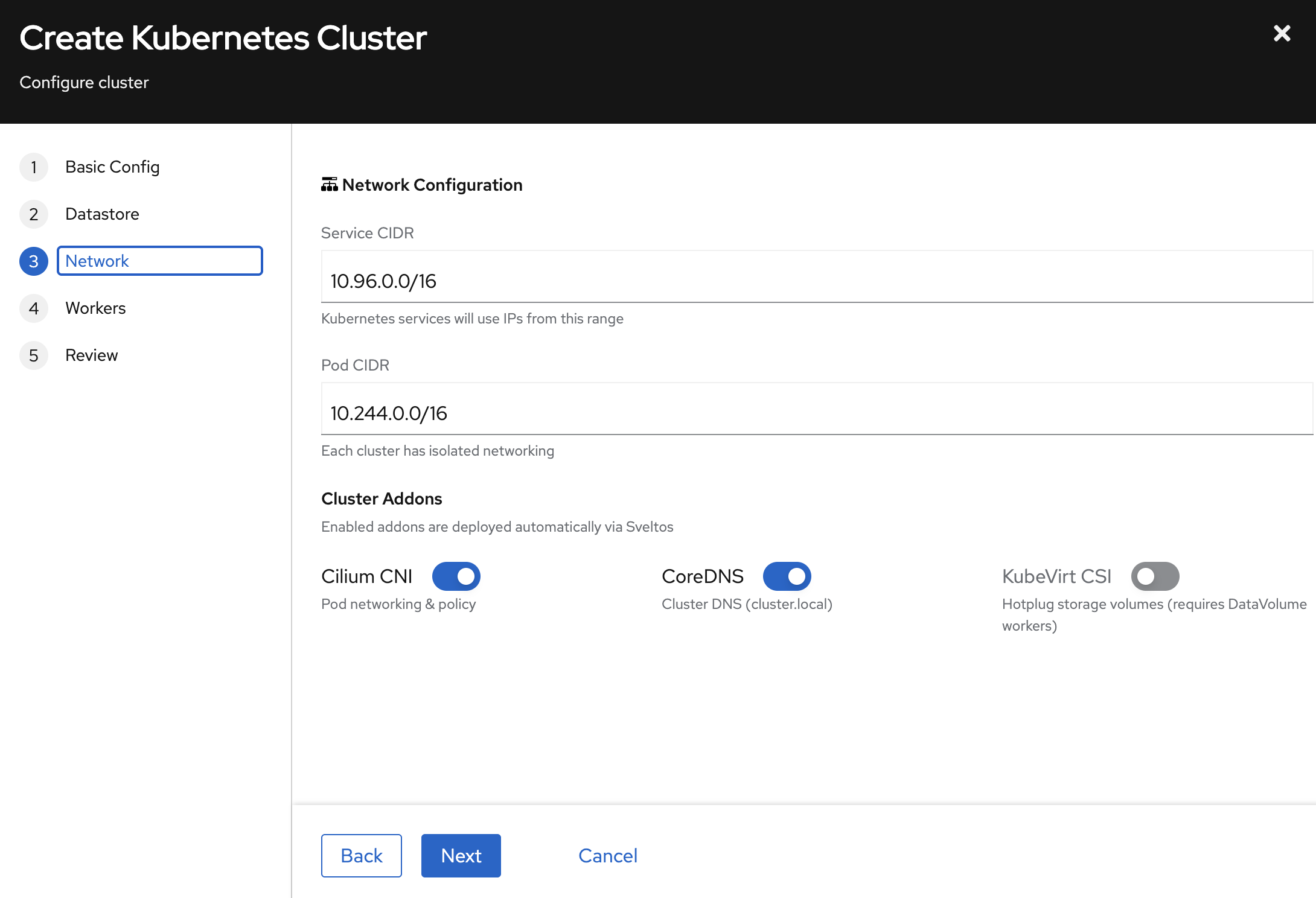
Task: Click the Cancel link
Action: pos(607,855)
